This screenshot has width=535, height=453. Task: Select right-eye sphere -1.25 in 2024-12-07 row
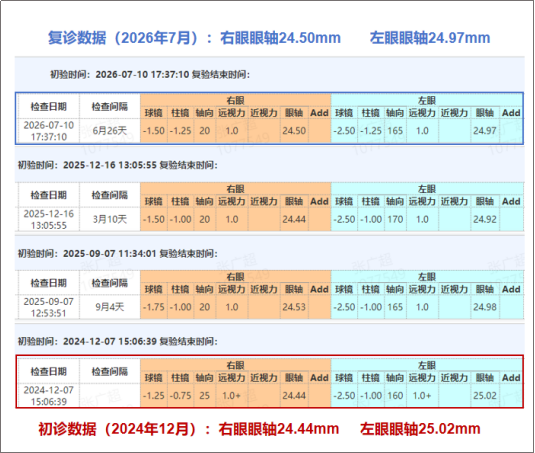coord(154,396)
